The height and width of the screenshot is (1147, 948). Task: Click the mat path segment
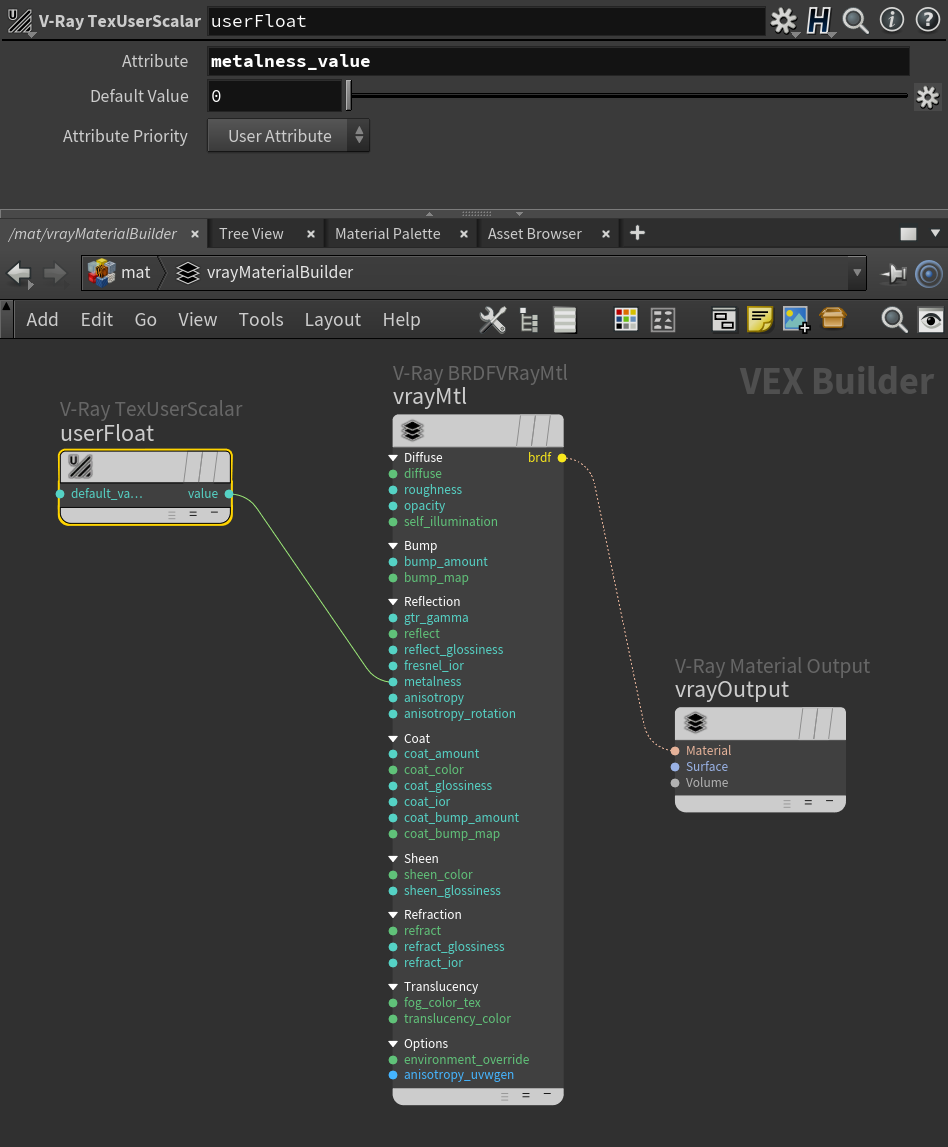click(x=136, y=273)
